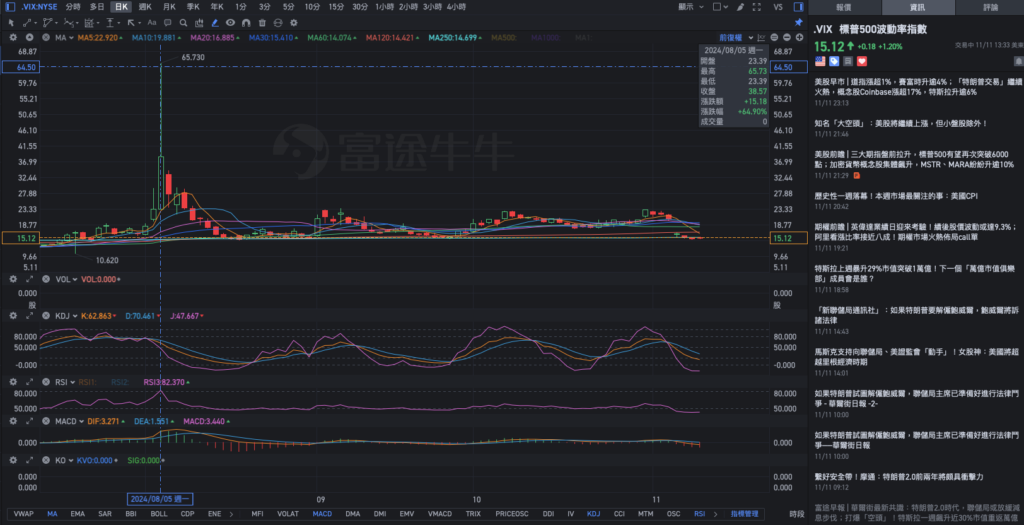The width and height of the screenshot is (1024, 525).
Task: Zoom in chart with plus icon
Action: click(799, 38)
